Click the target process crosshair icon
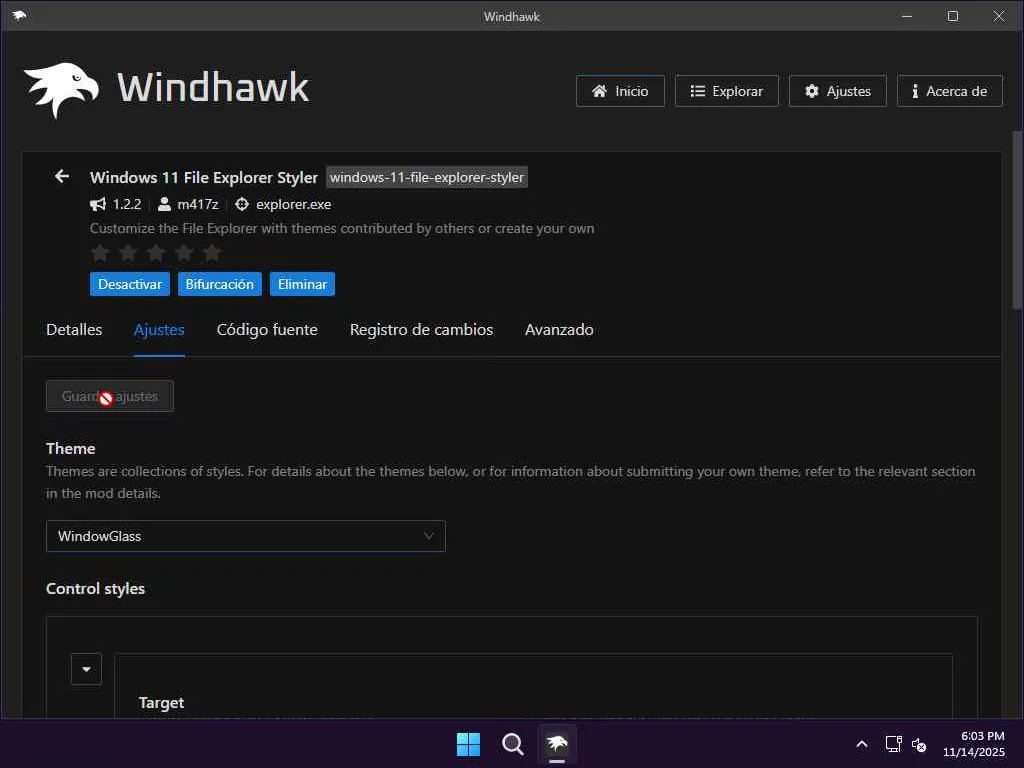This screenshot has width=1024, height=768. coord(242,204)
